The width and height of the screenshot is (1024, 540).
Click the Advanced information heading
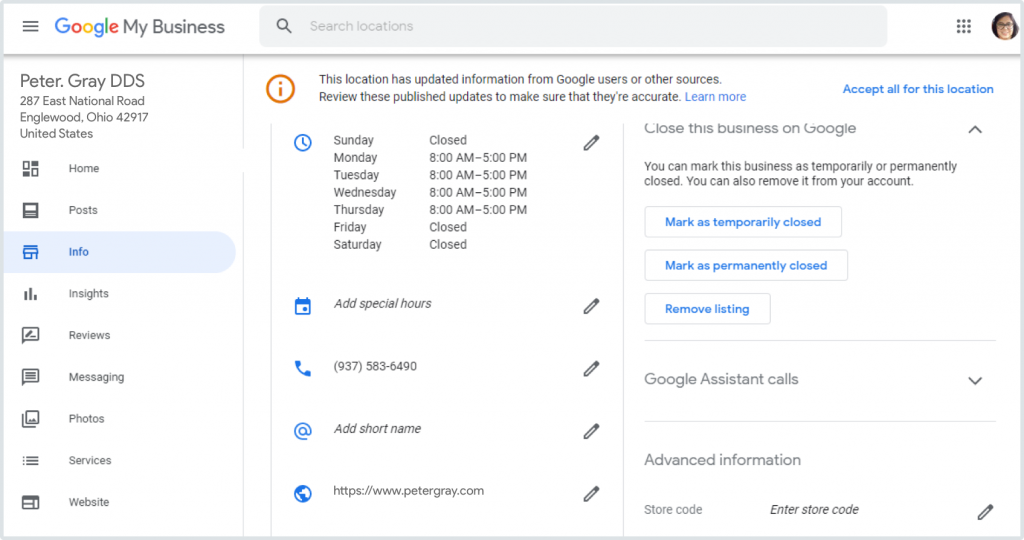[722, 460]
